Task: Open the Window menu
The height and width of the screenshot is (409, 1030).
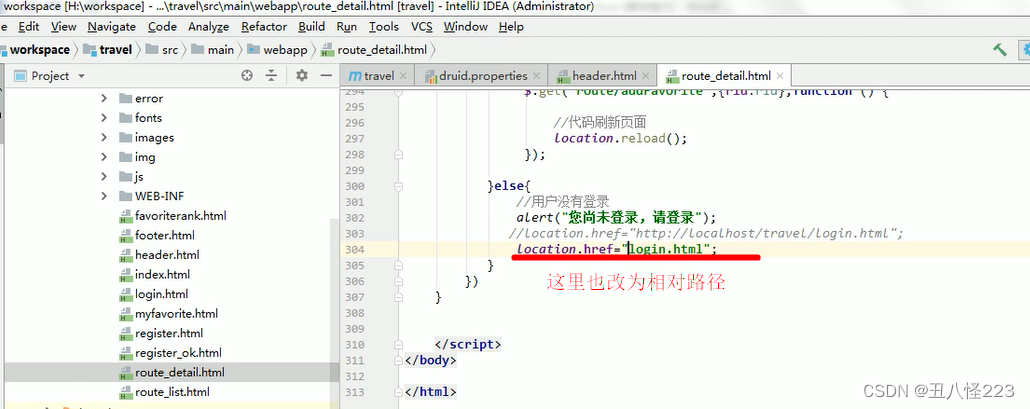Action: click(465, 27)
